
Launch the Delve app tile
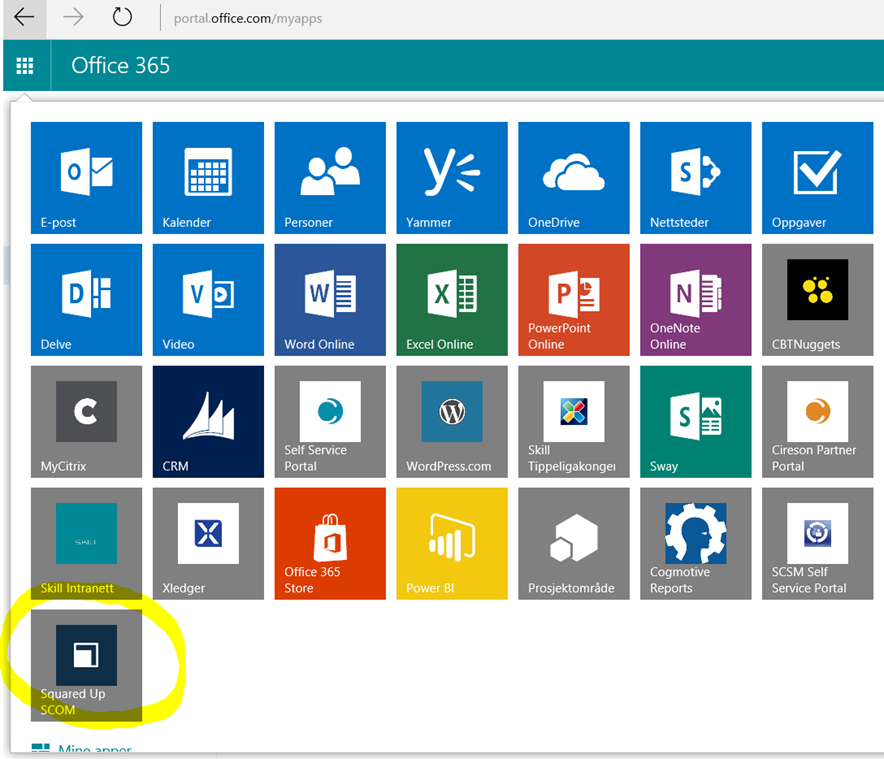pyautogui.click(x=86, y=299)
